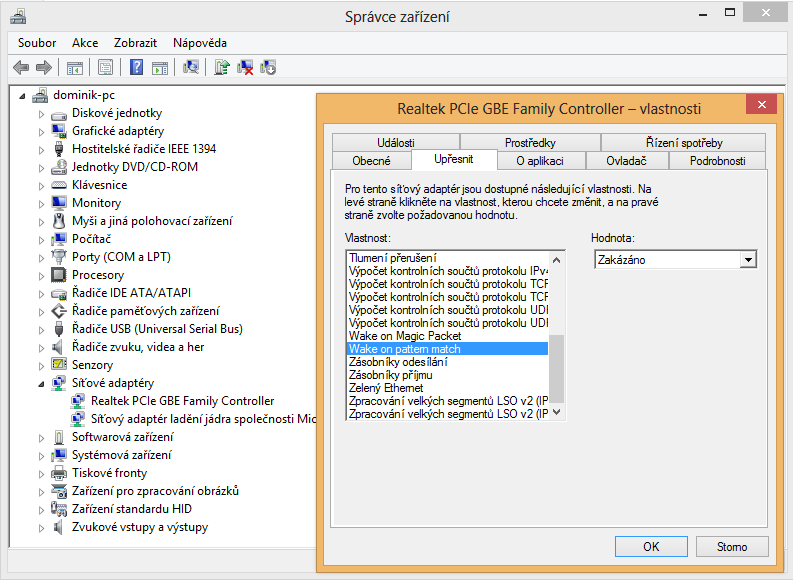Click the Properties toolbar icon

105,67
